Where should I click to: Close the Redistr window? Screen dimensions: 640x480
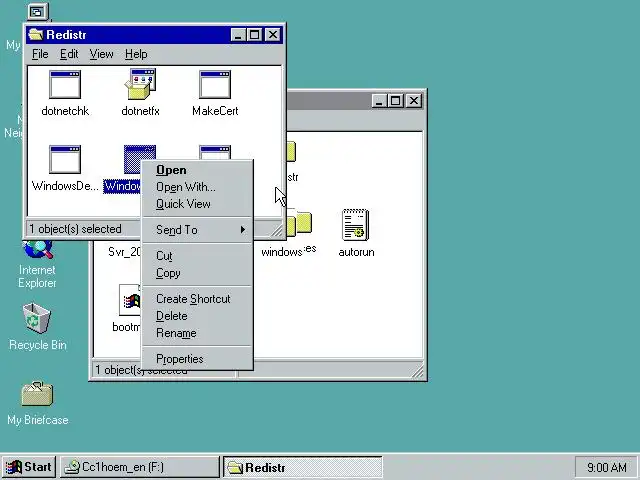click(x=273, y=35)
